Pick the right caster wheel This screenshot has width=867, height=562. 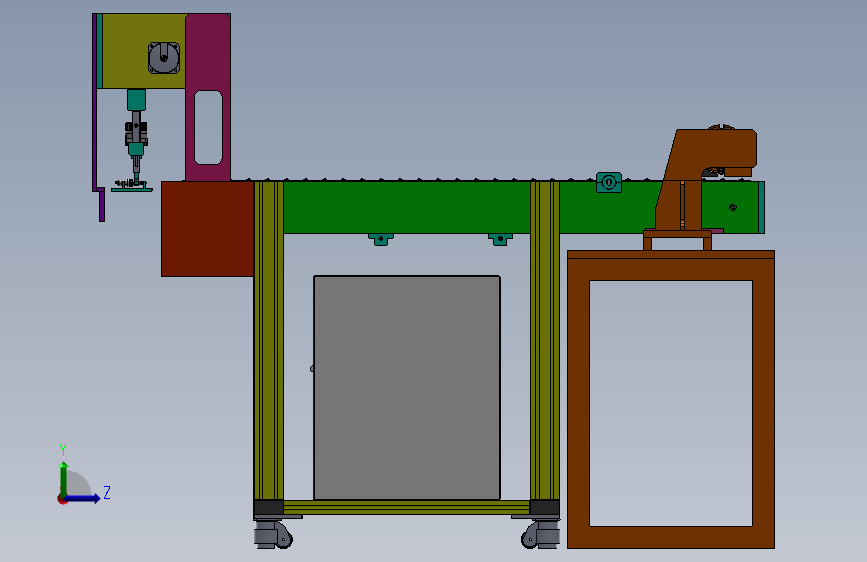[540, 534]
